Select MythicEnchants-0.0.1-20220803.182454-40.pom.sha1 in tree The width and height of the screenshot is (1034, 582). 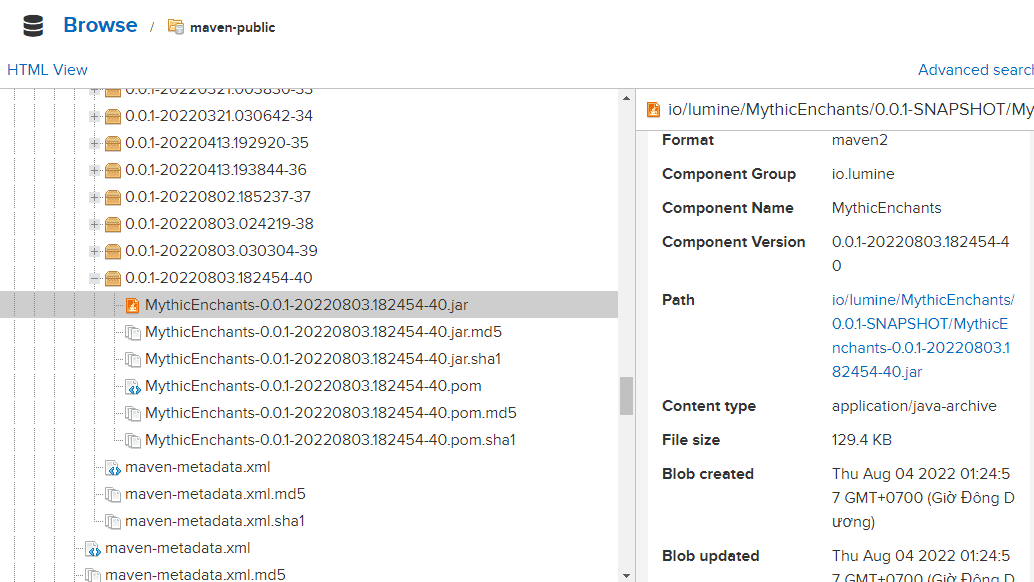point(330,440)
